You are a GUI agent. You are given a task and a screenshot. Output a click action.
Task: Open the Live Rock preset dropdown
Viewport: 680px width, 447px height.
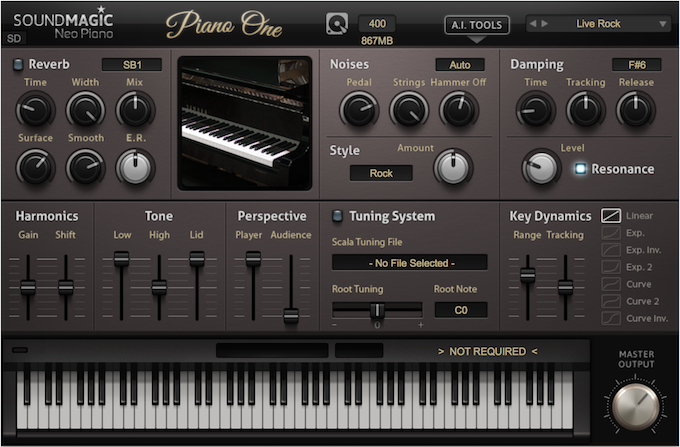[598, 23]
